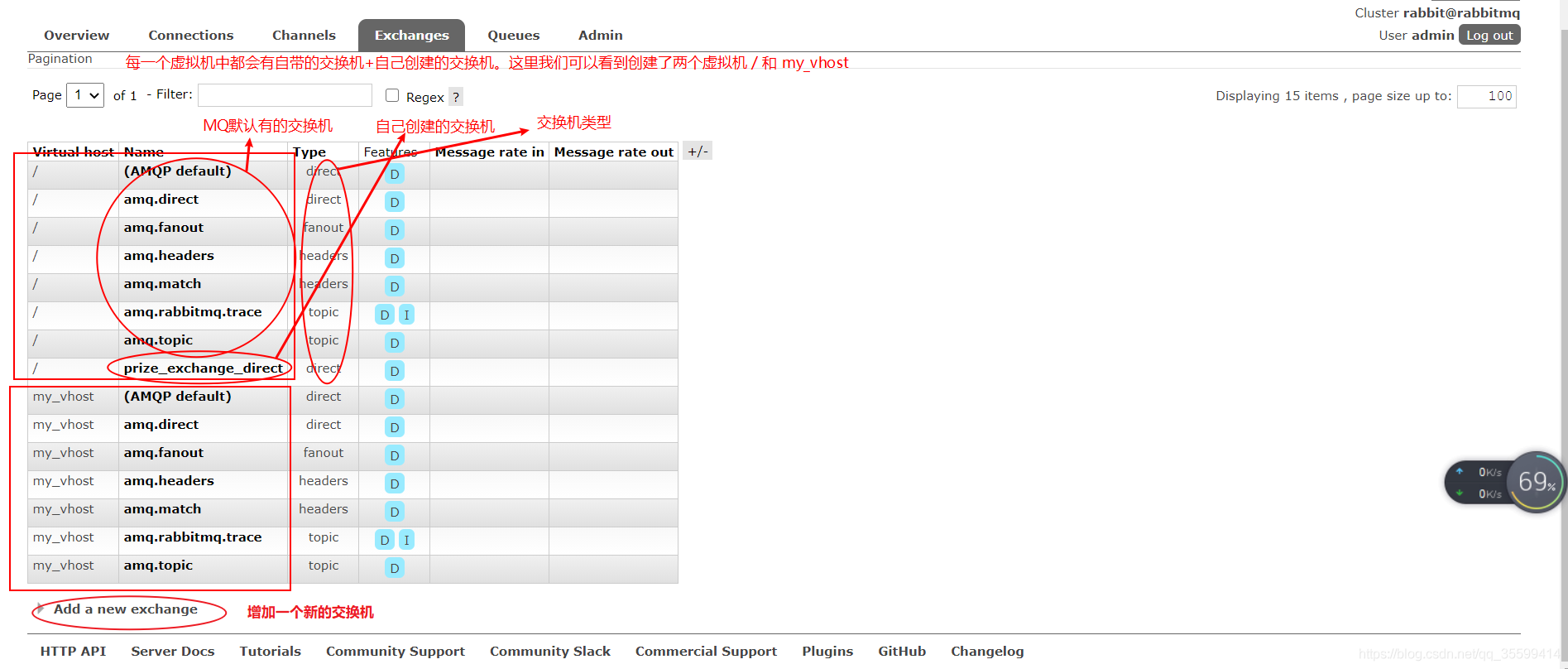This screenshot has height=669, width=1568.
Task: Sort by Virtual host column header
Action: [x=73, y=152]
